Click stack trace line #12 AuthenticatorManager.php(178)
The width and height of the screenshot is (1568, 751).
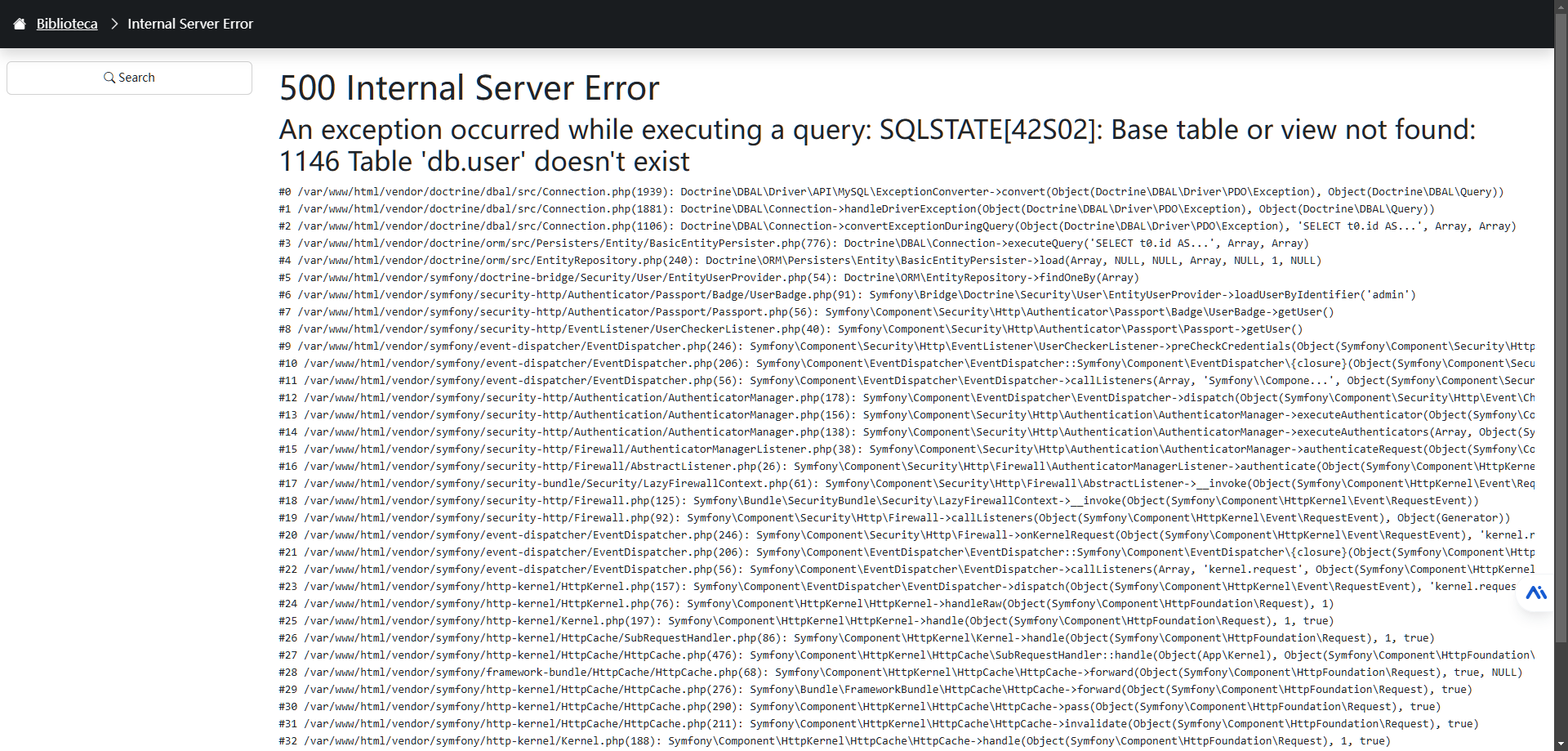point(907,398)
